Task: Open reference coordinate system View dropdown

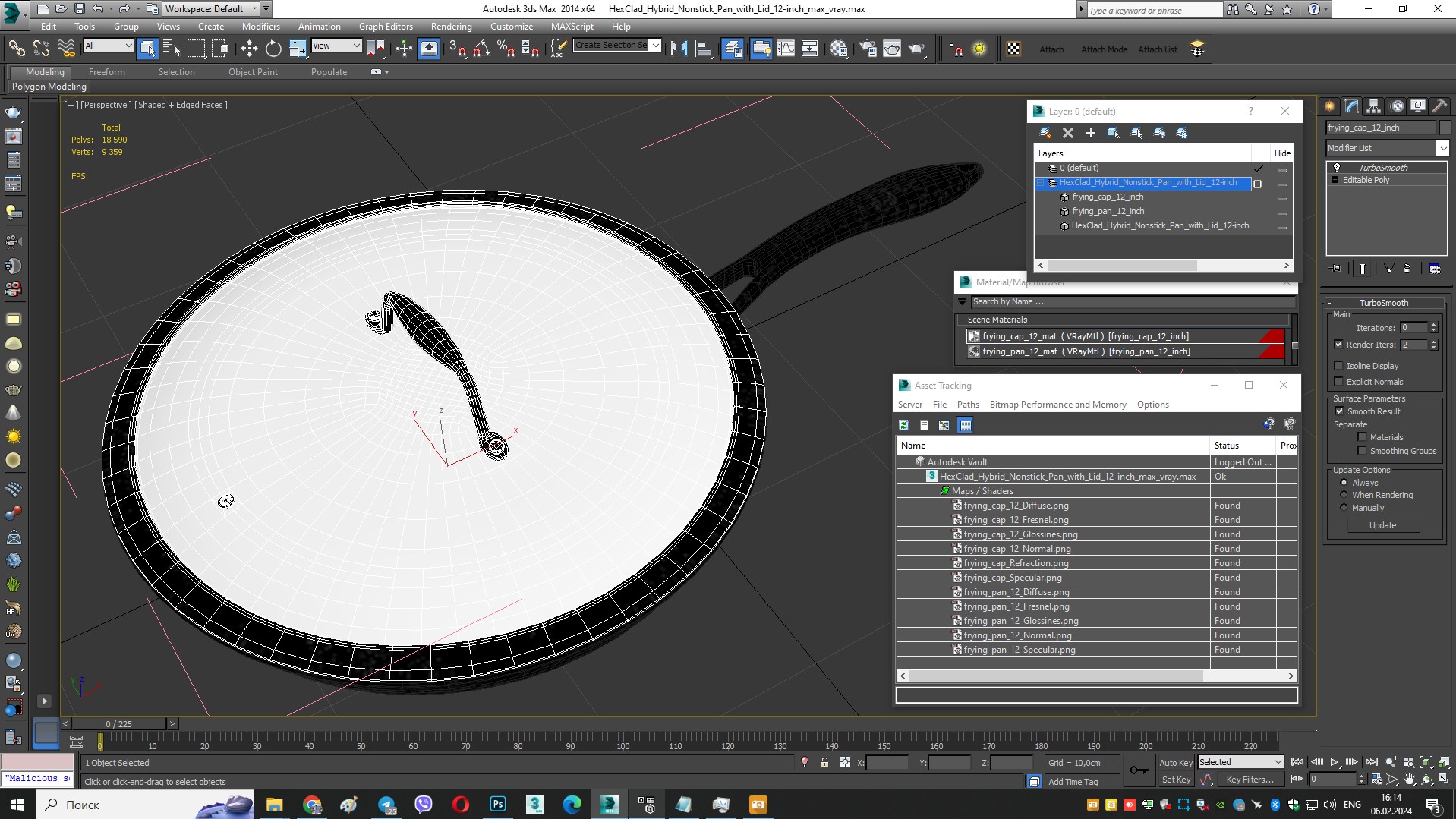Action: 336,46
